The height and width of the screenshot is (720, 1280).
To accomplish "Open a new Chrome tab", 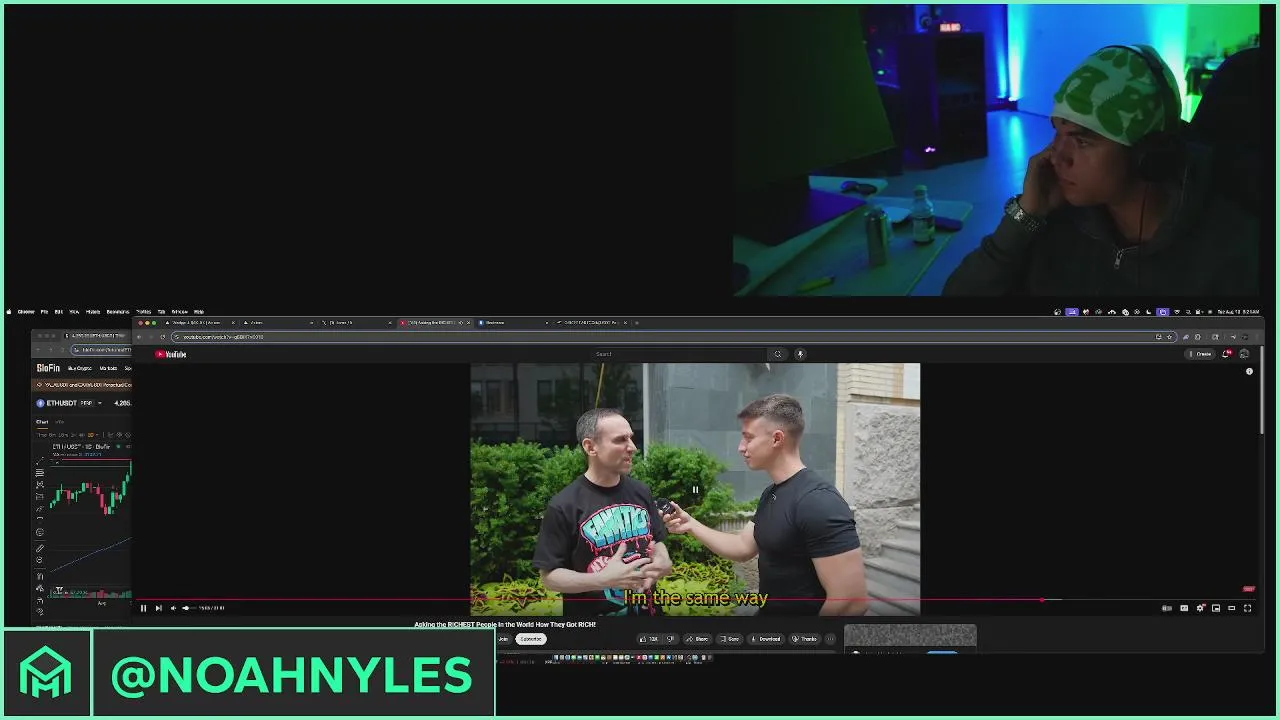I will (x=636, y=323).
